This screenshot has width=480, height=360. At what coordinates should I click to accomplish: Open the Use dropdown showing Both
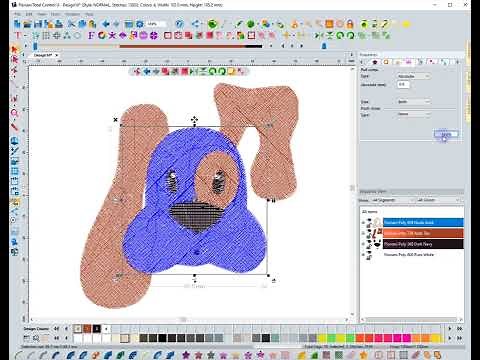click(413, 101)
